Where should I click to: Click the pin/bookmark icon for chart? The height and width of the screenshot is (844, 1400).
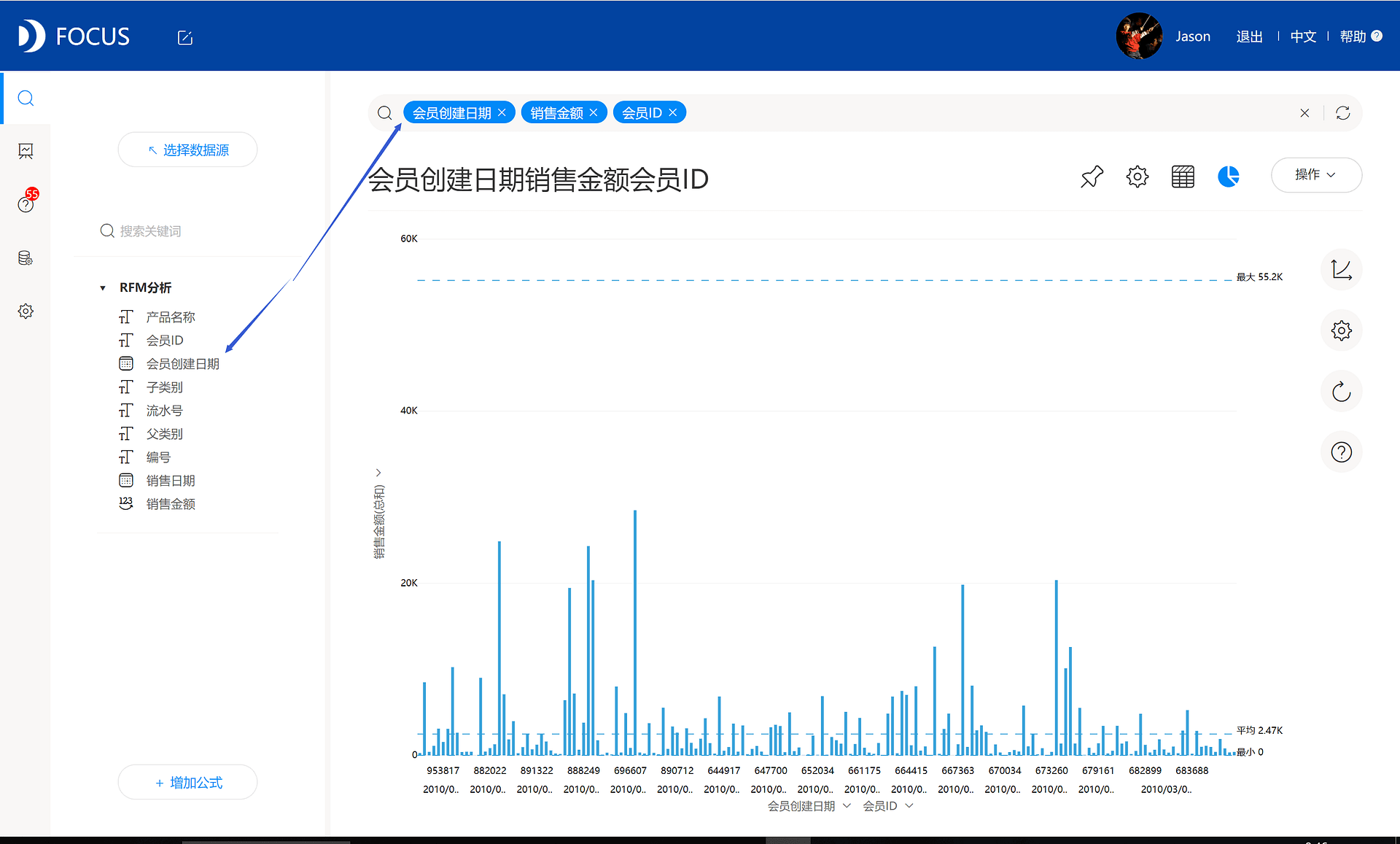click(x=1093, y=177)
